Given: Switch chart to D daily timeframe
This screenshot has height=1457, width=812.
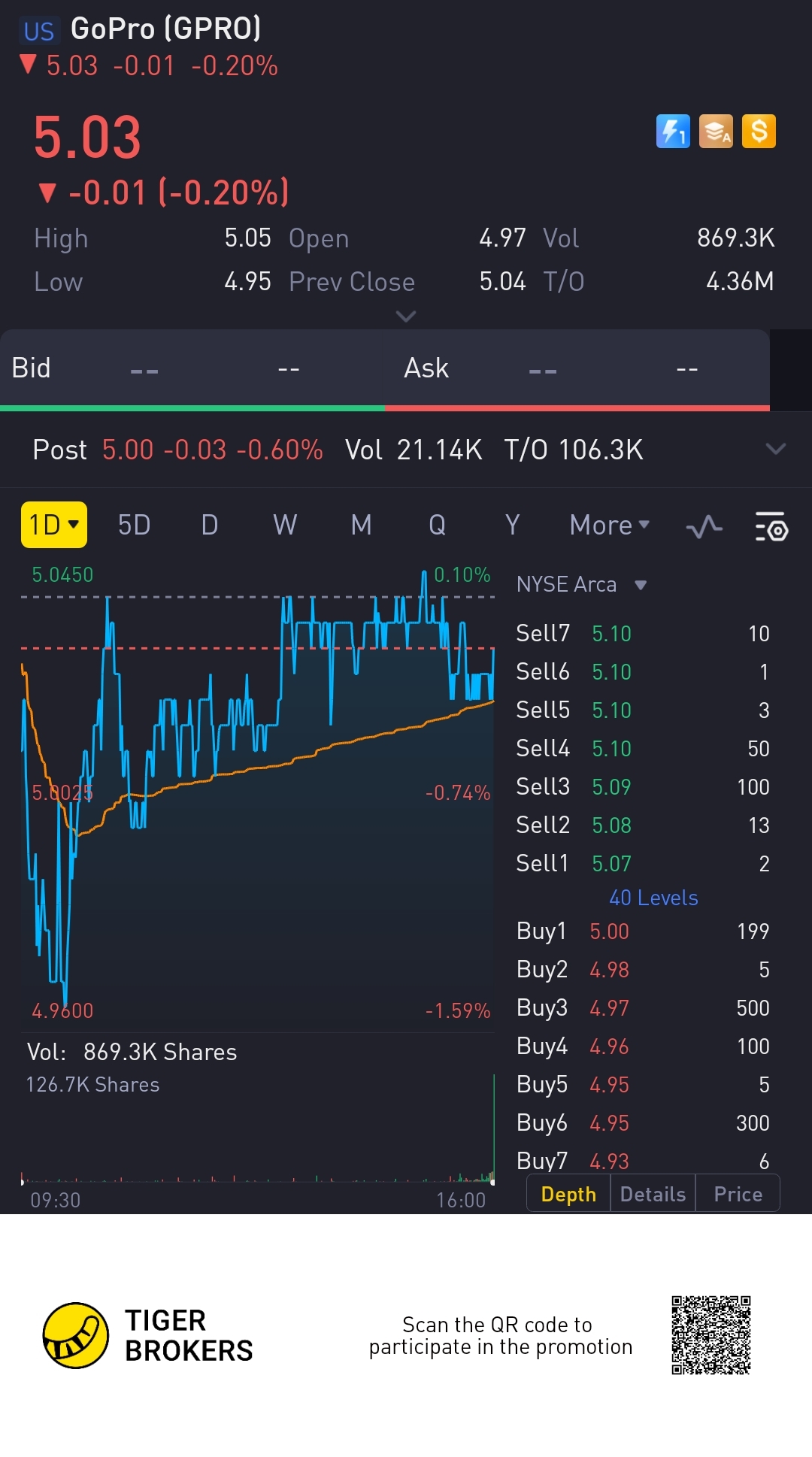Looking at the screenshot, I should [x=210, y=525].
